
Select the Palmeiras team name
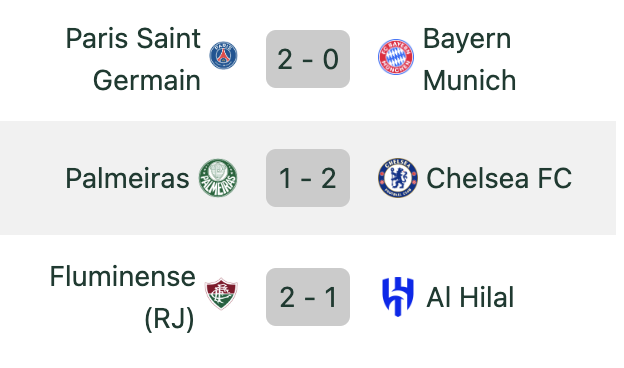127,178
